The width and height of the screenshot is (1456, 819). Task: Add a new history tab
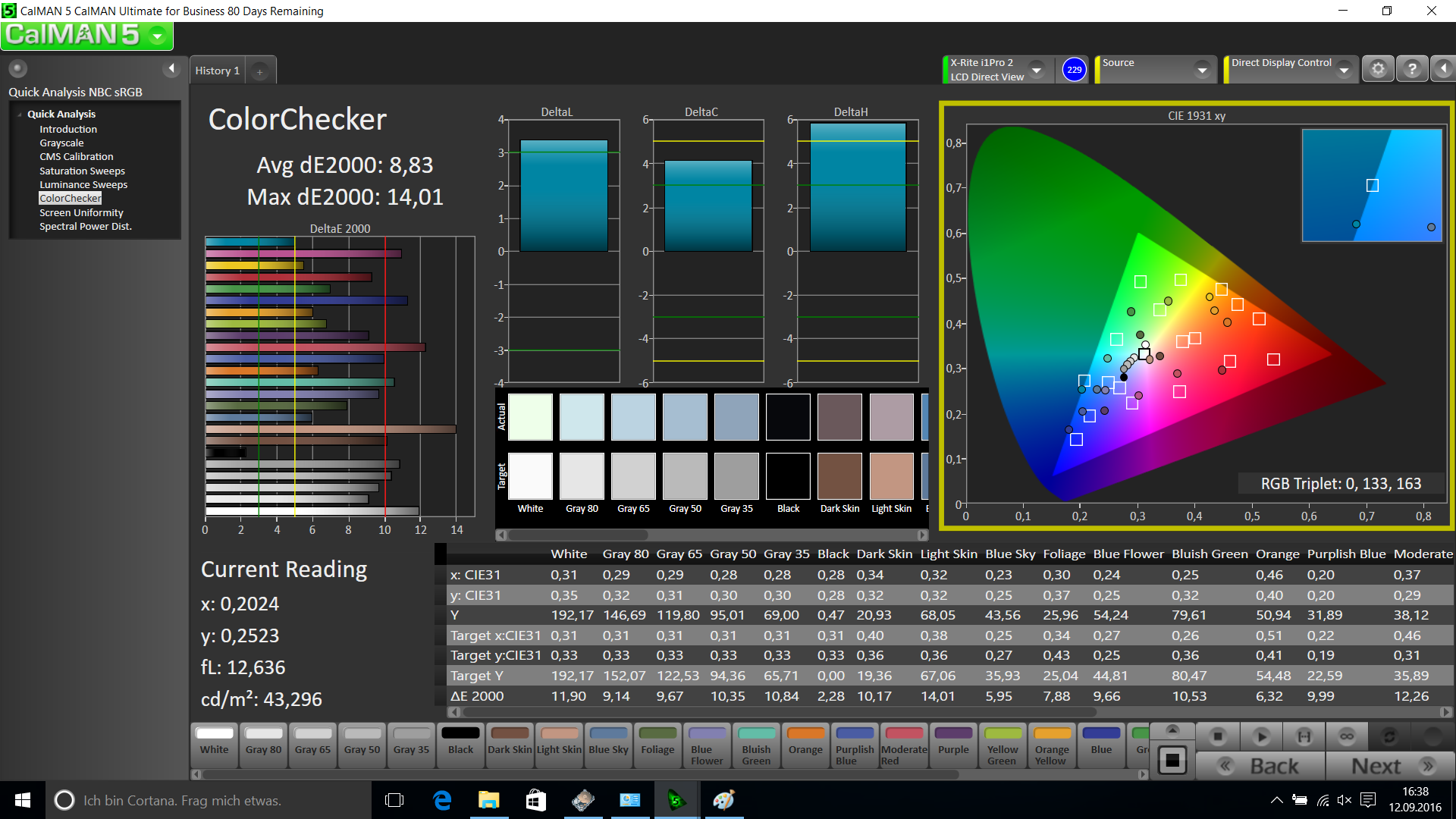click(x=259, y=71)
